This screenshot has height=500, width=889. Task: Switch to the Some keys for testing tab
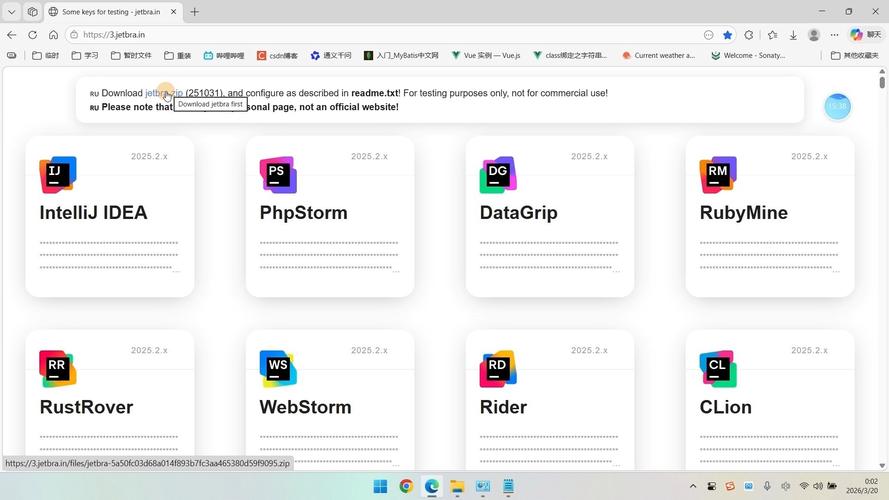coord(112,11)
